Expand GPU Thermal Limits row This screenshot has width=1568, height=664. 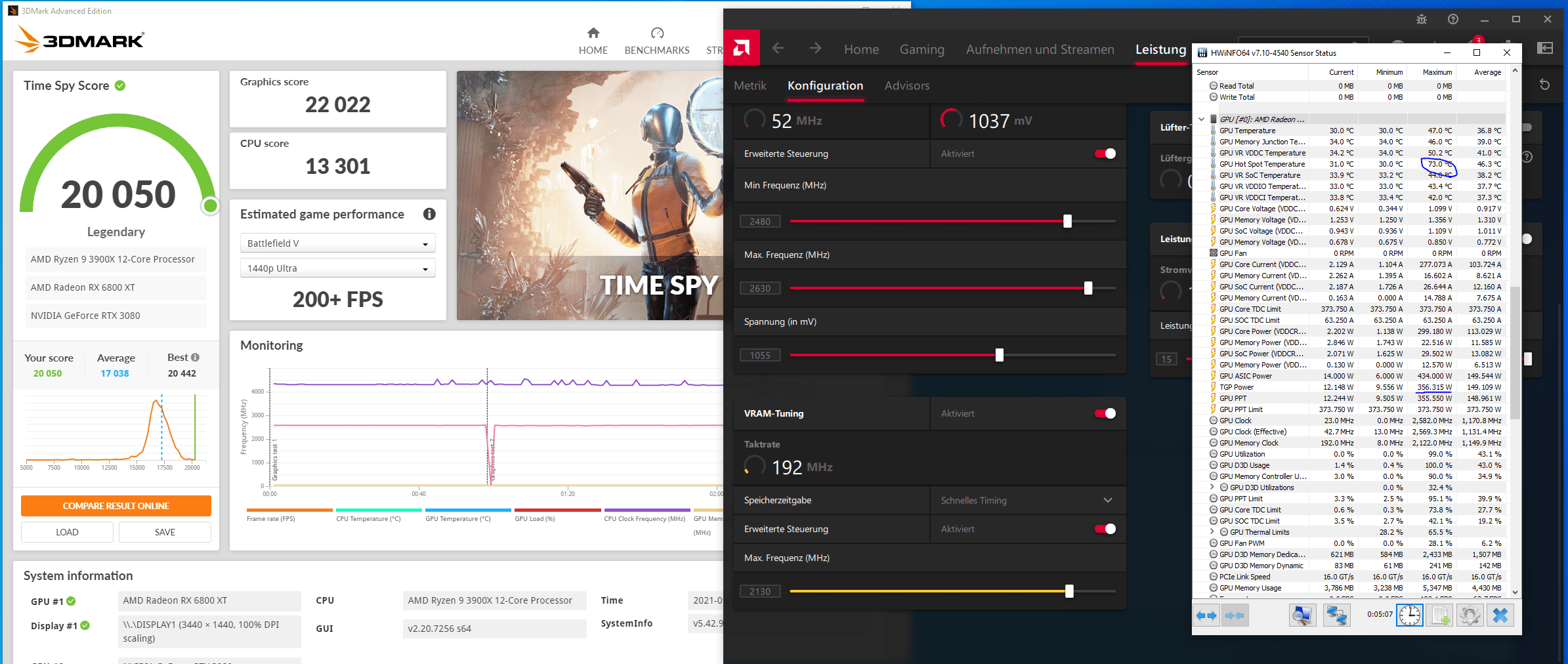click(1212, 532)
